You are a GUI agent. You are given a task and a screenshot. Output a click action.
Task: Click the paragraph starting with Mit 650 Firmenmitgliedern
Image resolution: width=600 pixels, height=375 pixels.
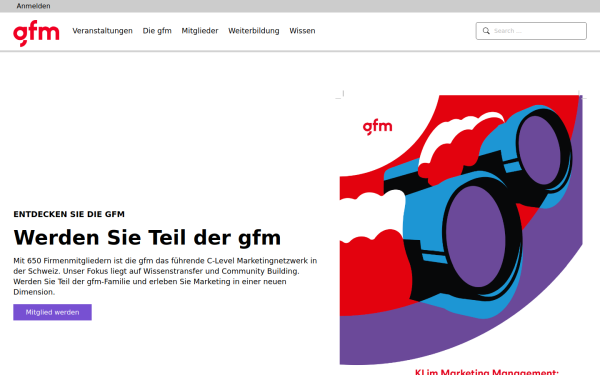165,276
